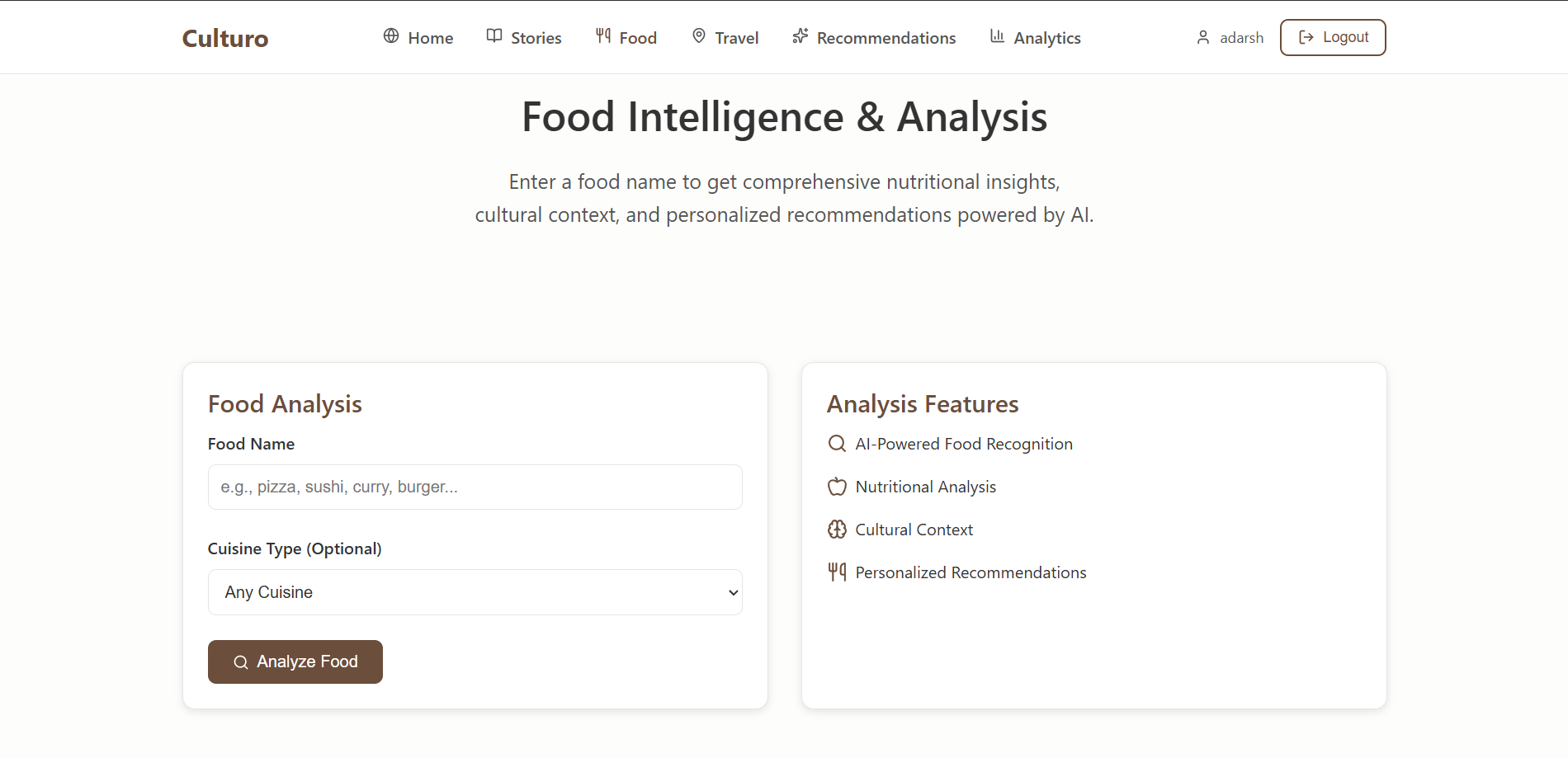This screenshot has height=758, width=1568.
Task: Focus the Food Name input field
Action: [475, 487]
